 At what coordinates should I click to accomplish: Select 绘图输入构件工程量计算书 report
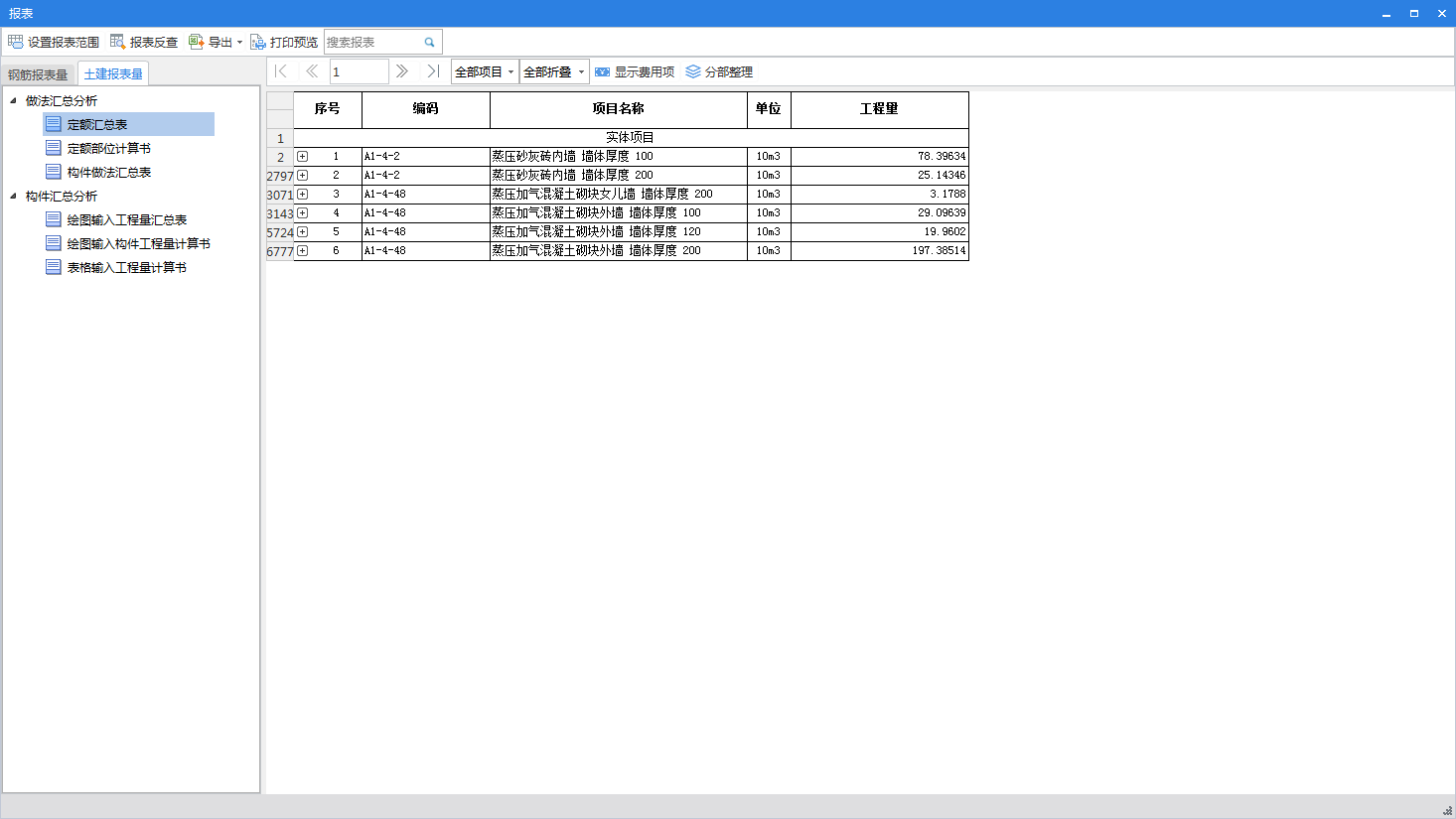point(139,243)
